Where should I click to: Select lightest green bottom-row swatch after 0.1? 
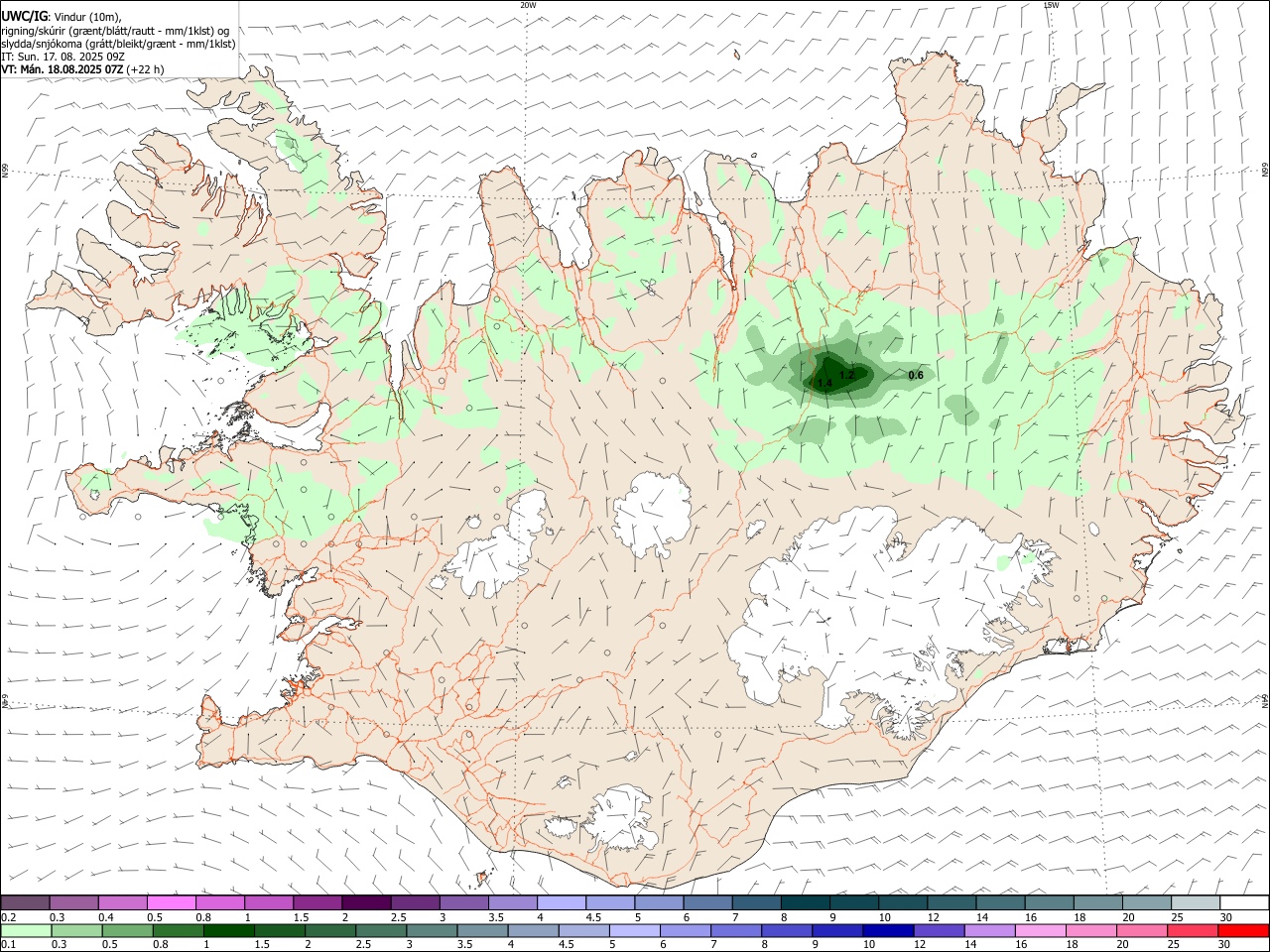click(x=26, y=930)
